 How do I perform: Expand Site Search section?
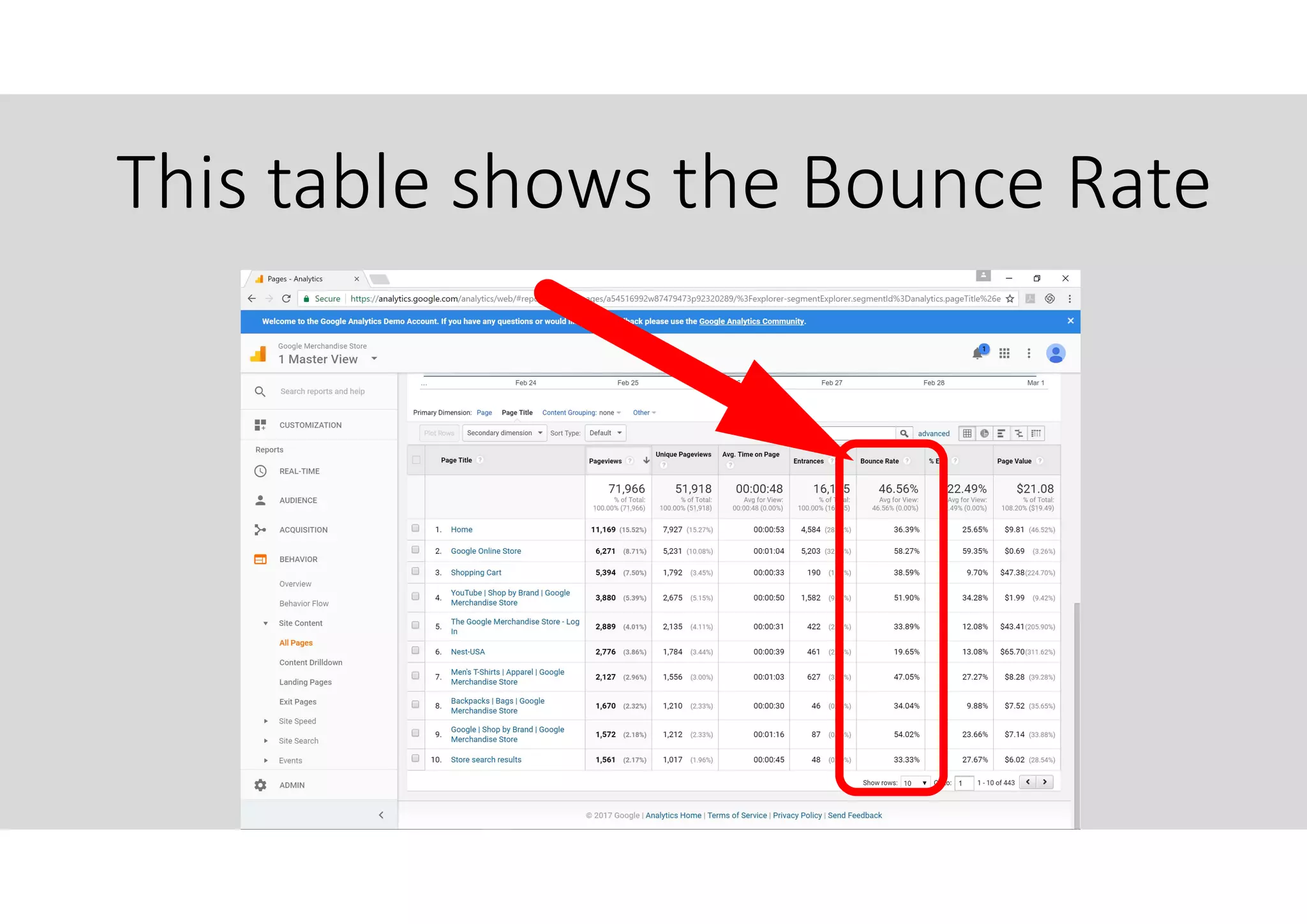(265, 741)
